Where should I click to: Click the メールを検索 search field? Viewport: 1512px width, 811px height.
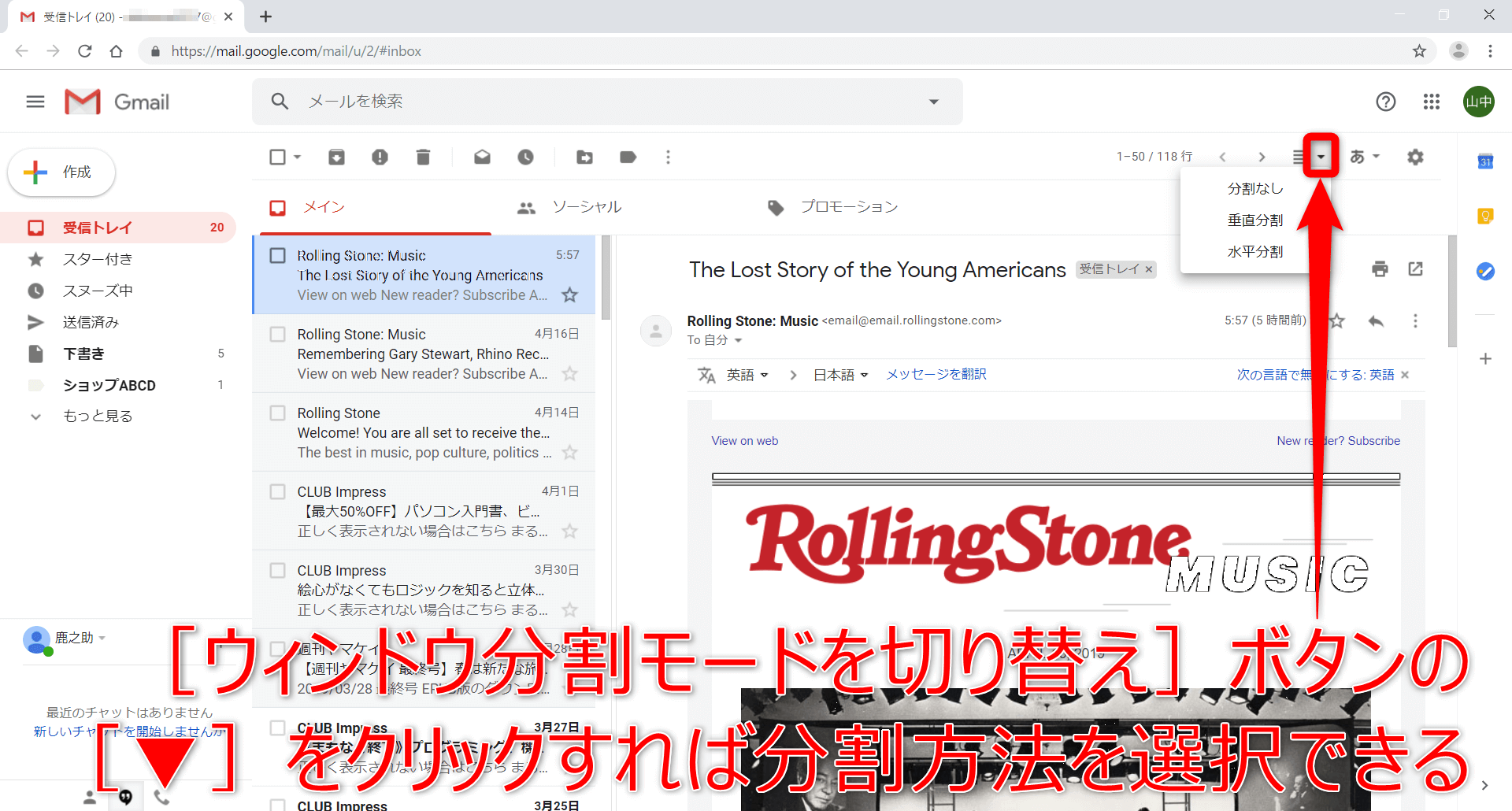(x=607, y=102)
